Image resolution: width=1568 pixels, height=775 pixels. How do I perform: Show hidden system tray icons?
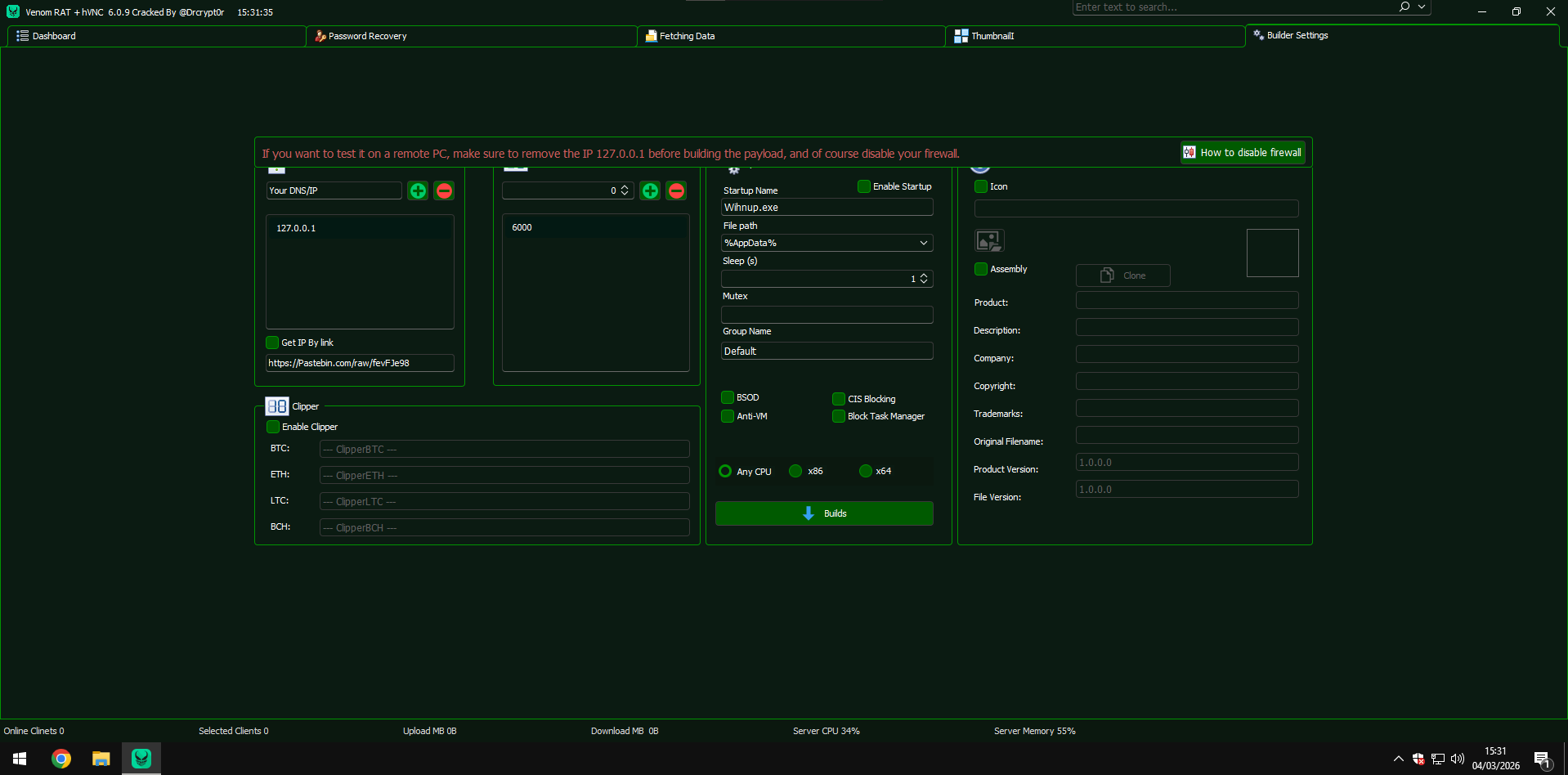(1398, 759)
